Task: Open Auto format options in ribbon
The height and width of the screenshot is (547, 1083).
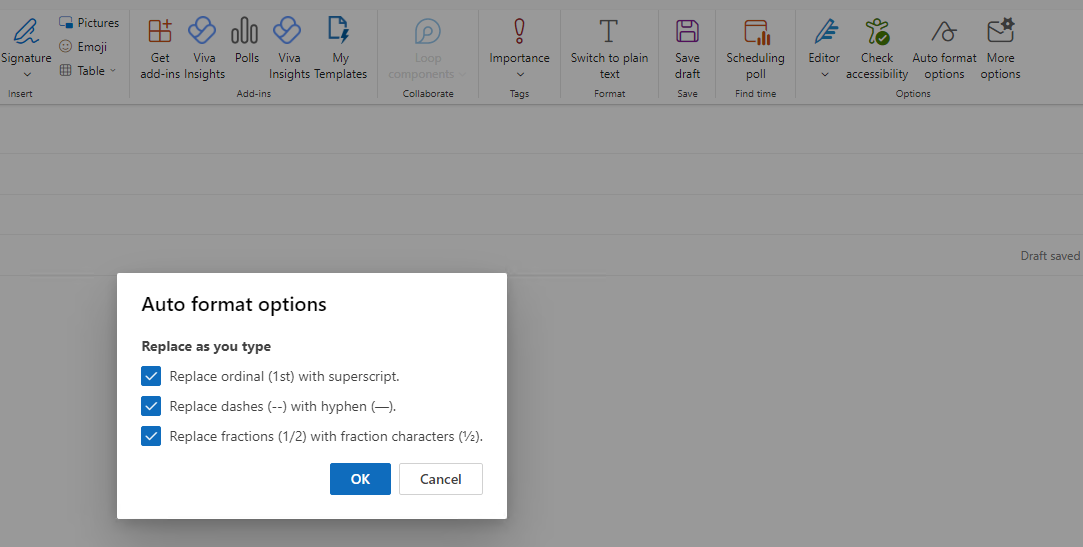Action: pyautogui.click(x=944, y=48)
